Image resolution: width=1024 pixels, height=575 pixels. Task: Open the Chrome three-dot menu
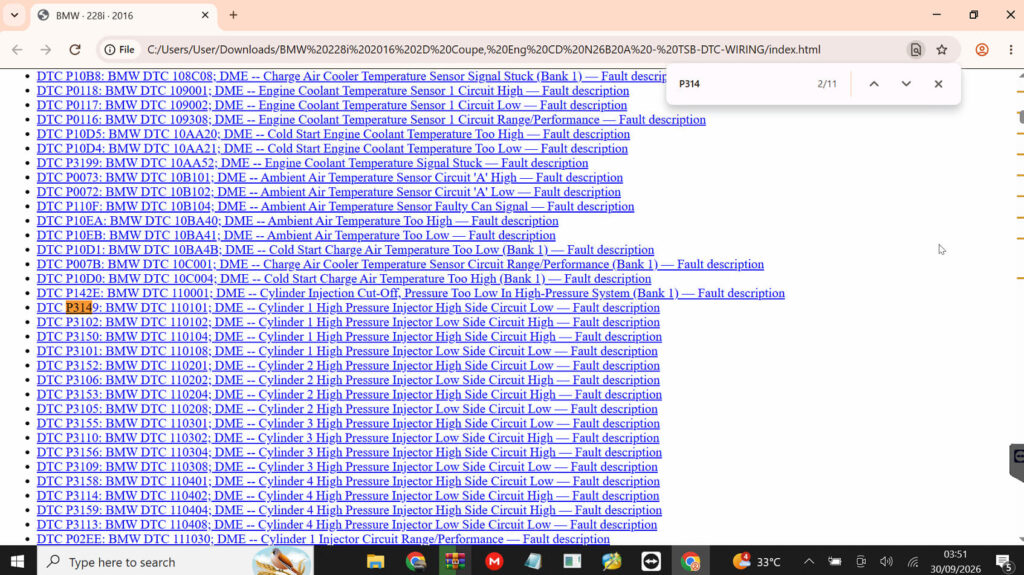coord(1010,50)
